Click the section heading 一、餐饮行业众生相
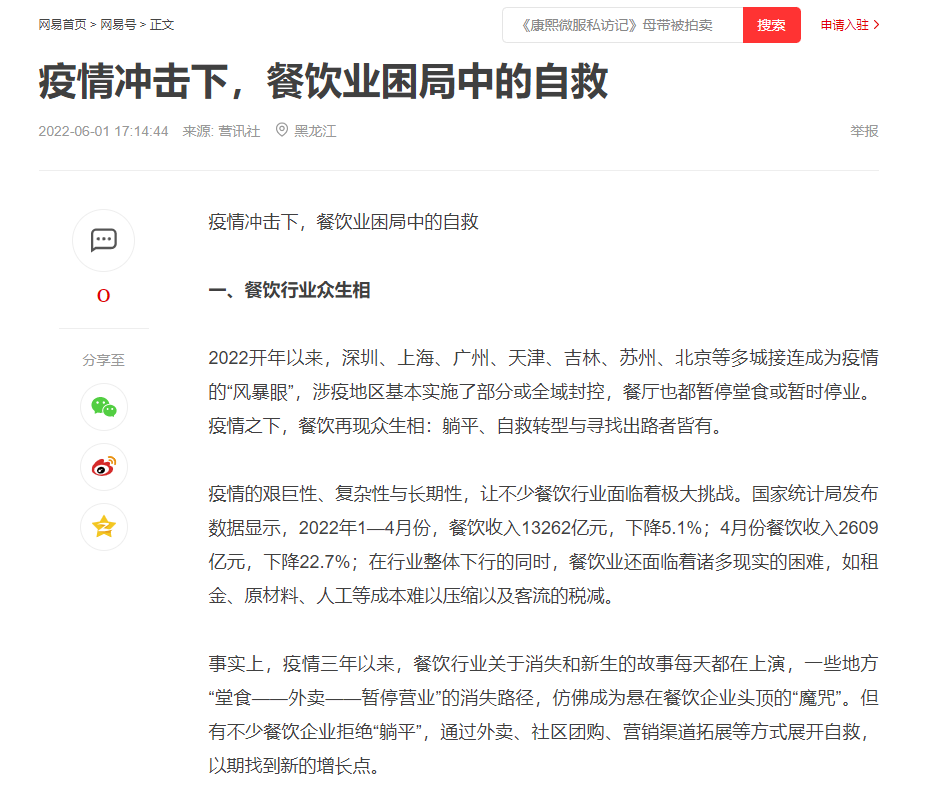The width and height of the screenshot is (933, 786). [289, 290]
